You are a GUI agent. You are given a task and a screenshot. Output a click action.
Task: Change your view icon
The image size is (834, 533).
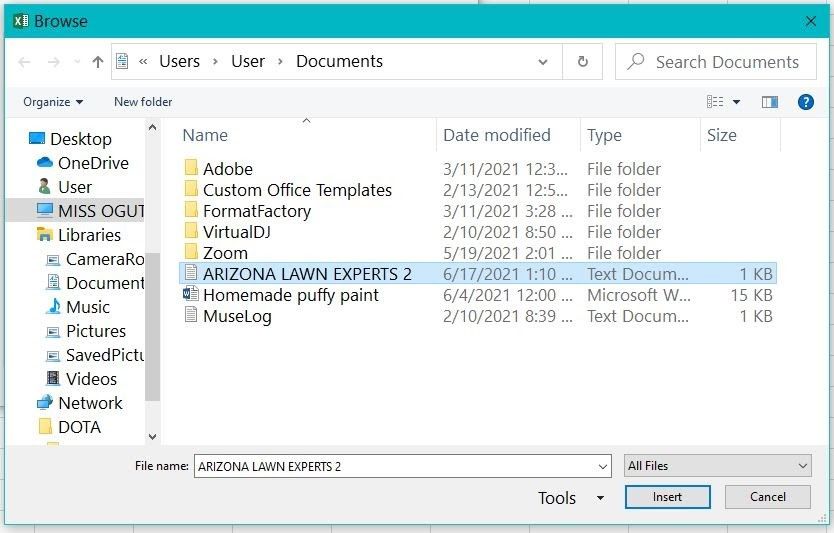715,102
